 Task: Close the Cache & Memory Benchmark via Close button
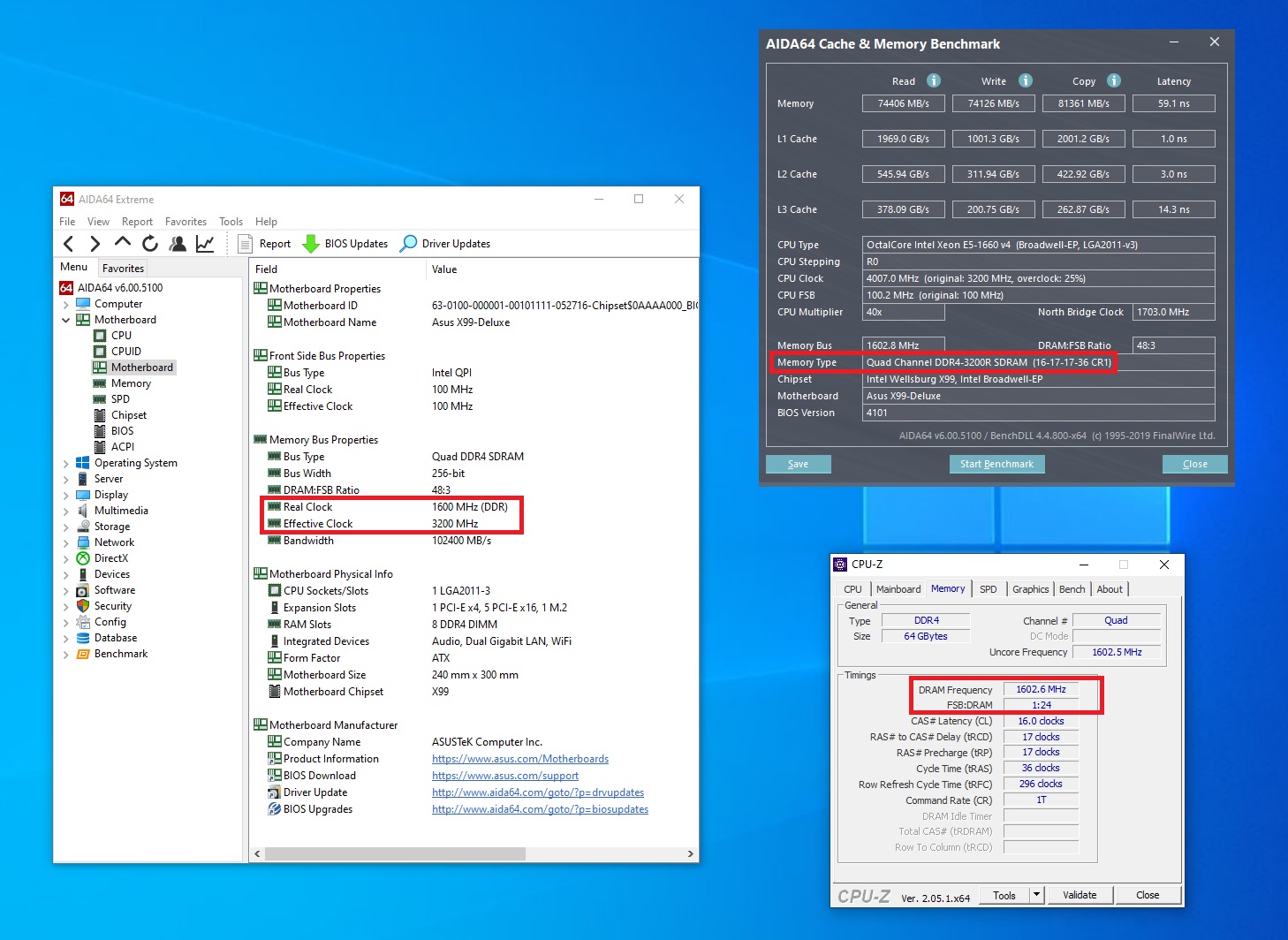click(x=1195, y=464)
